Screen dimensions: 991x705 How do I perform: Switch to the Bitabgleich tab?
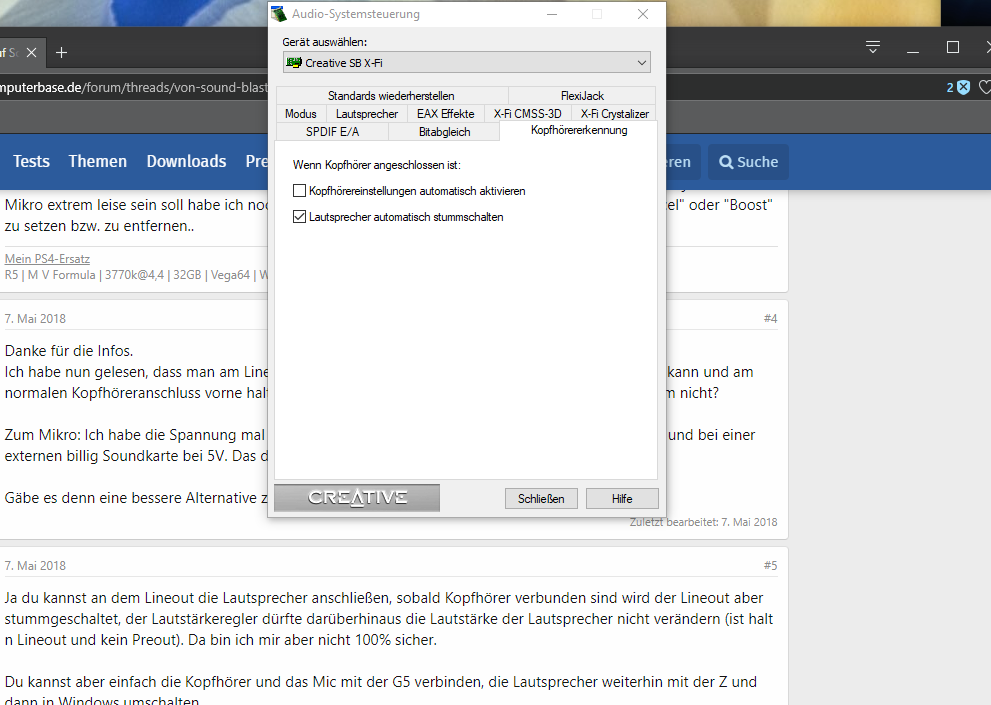[444, 132]
